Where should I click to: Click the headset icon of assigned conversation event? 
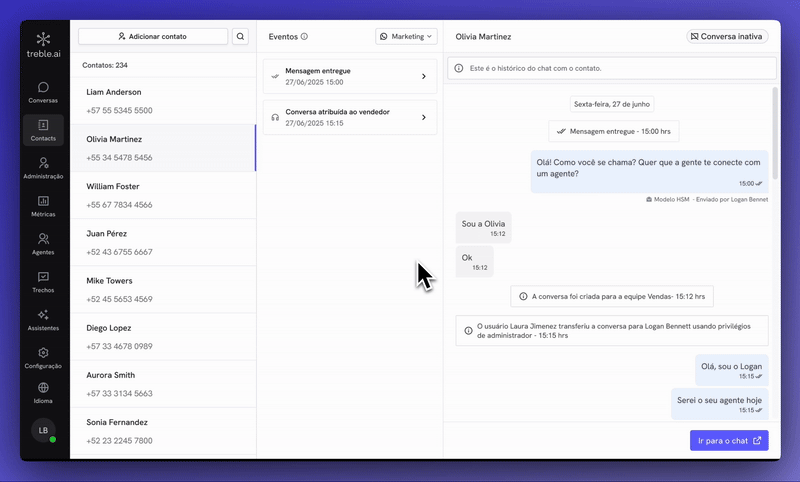[x=275, y=117]
